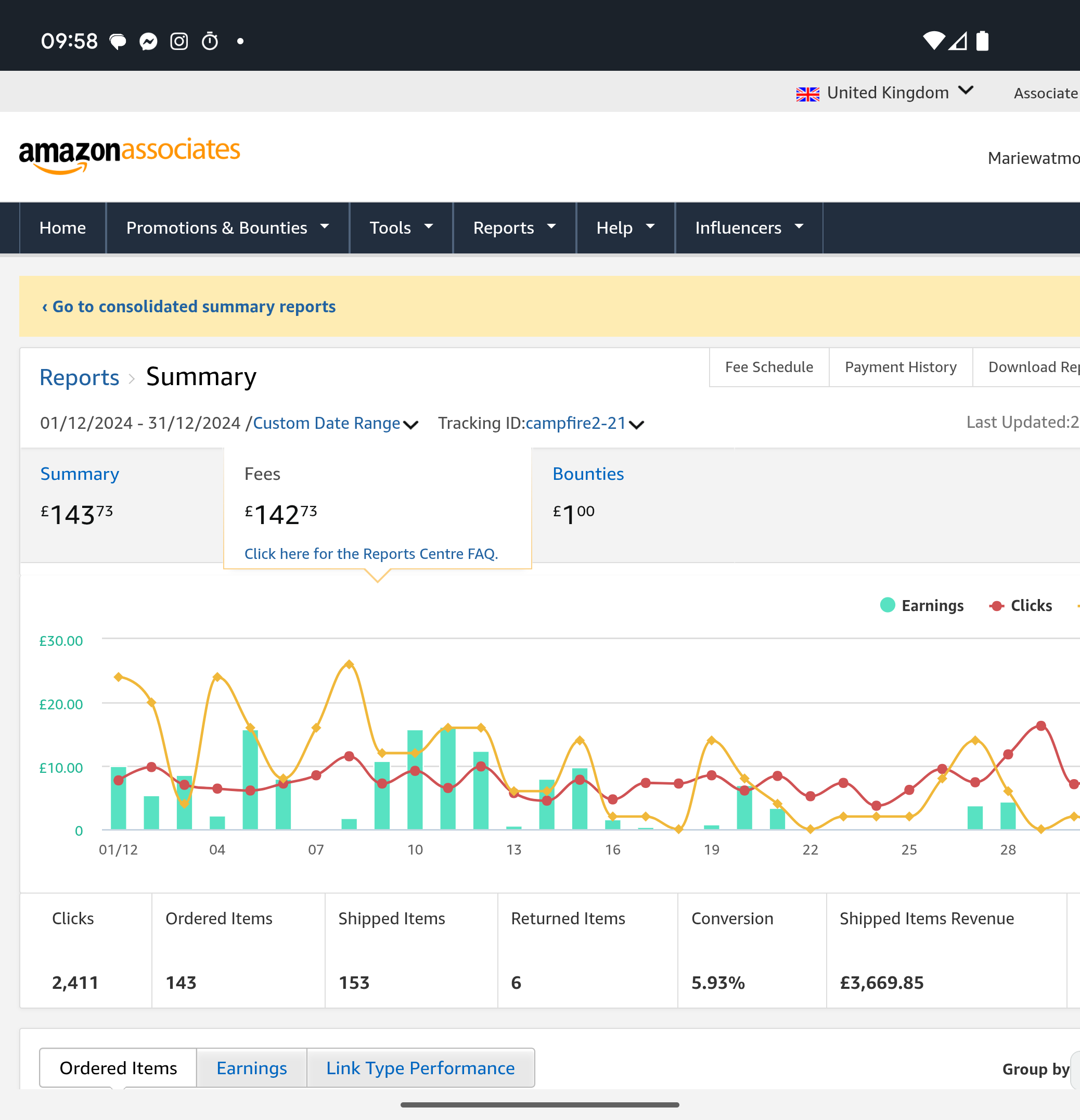Switch to the Earnings tab below chart
Screen dimensions: 1080x1120
click(252, 1068)
